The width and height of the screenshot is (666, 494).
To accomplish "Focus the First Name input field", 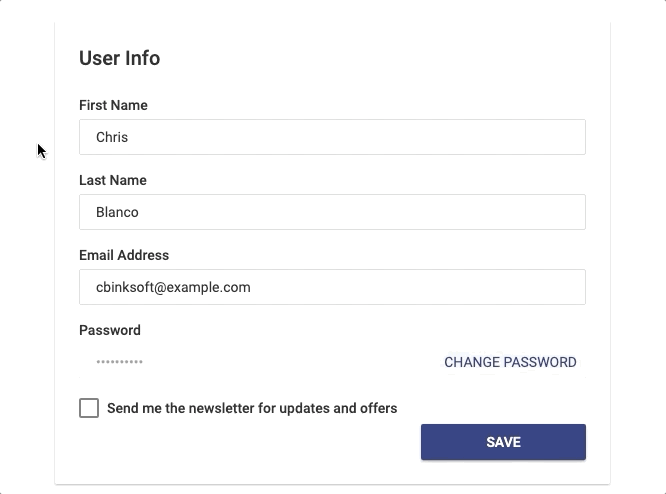I will click(332, 137).
